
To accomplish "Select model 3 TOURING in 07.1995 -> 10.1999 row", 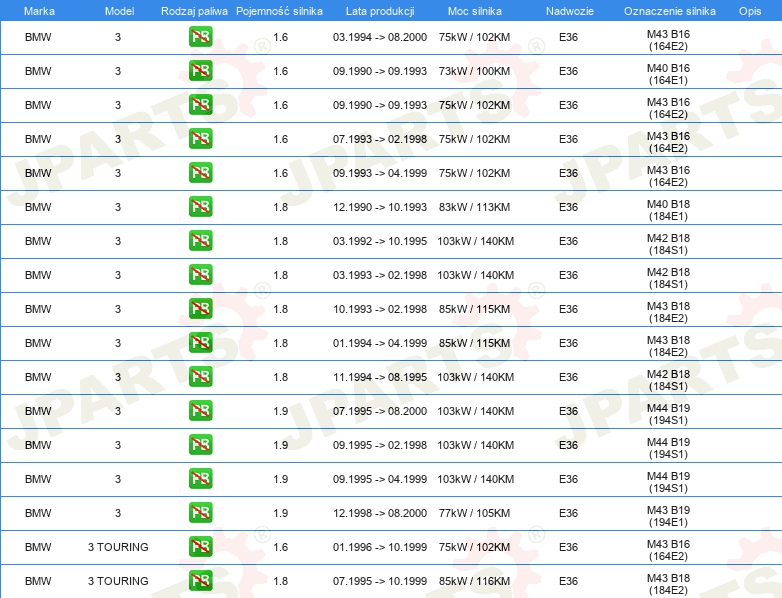I will pos(118,581).
